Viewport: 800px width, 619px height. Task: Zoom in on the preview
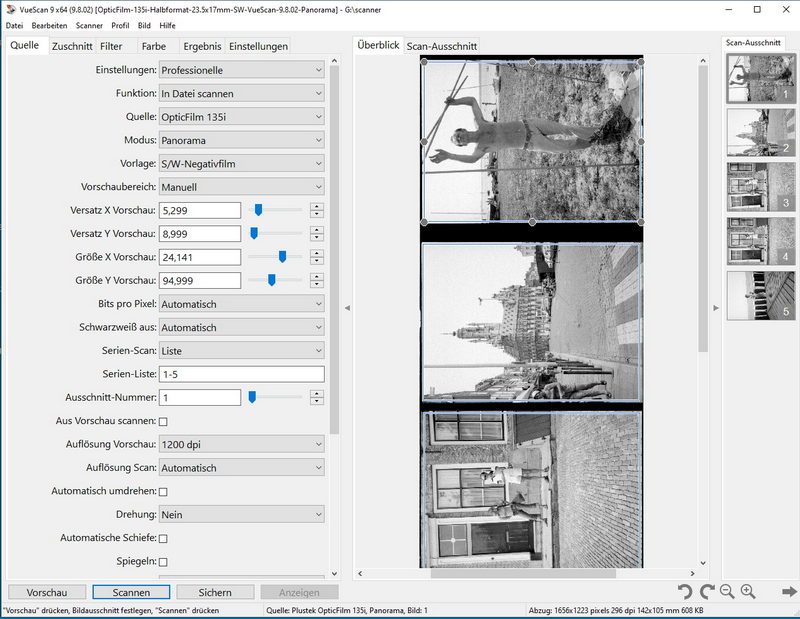(x=747, y=592)
